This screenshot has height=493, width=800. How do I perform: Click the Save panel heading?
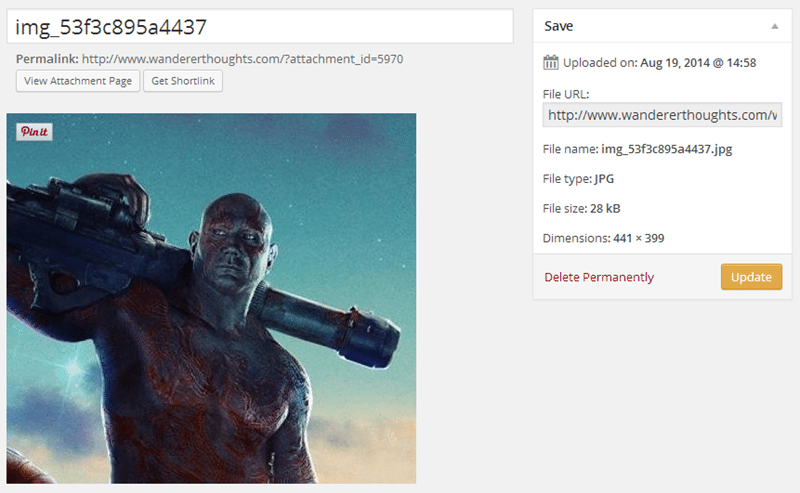click(x=559, y=26)
